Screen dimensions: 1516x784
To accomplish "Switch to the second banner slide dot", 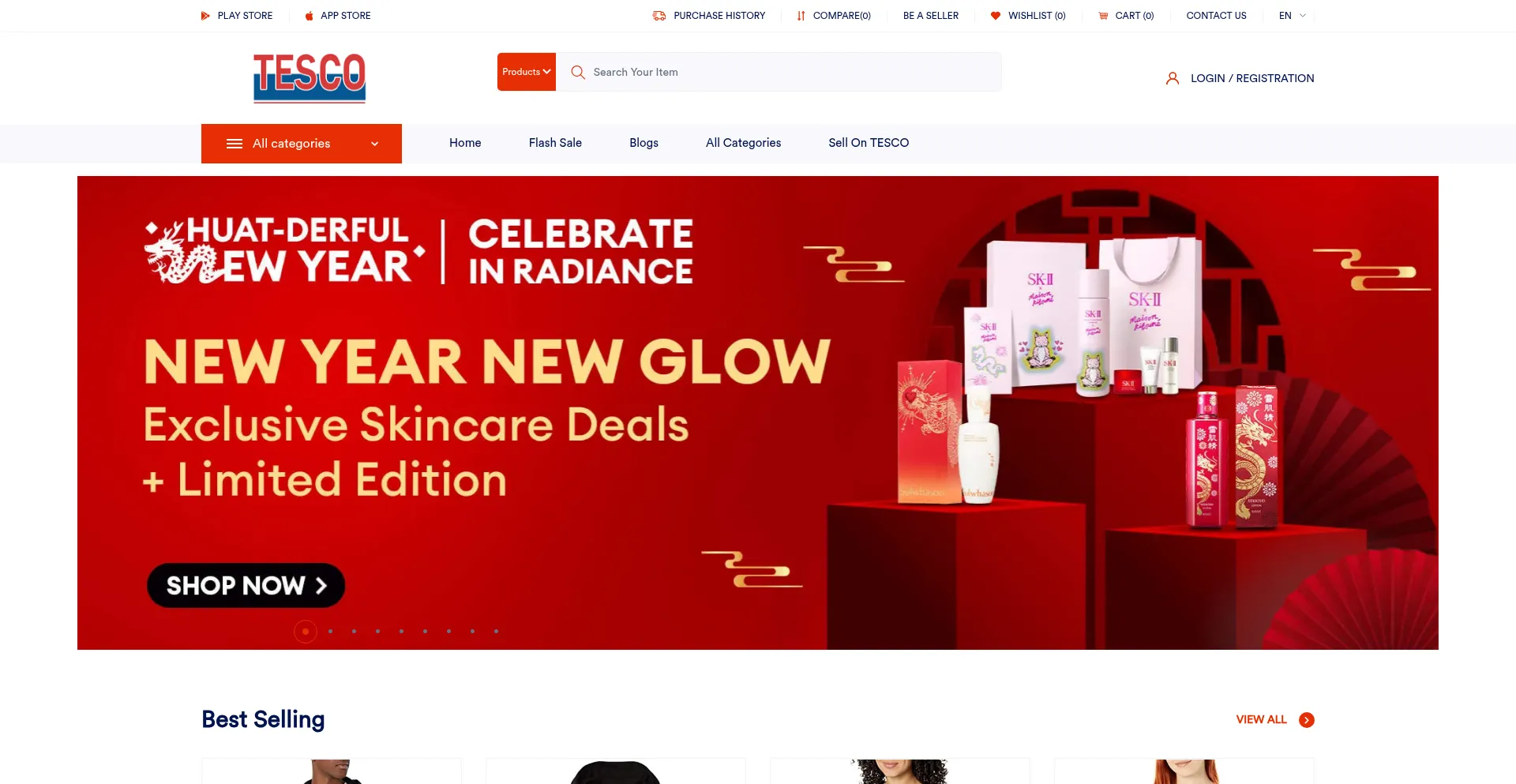I will pos(330,632).
